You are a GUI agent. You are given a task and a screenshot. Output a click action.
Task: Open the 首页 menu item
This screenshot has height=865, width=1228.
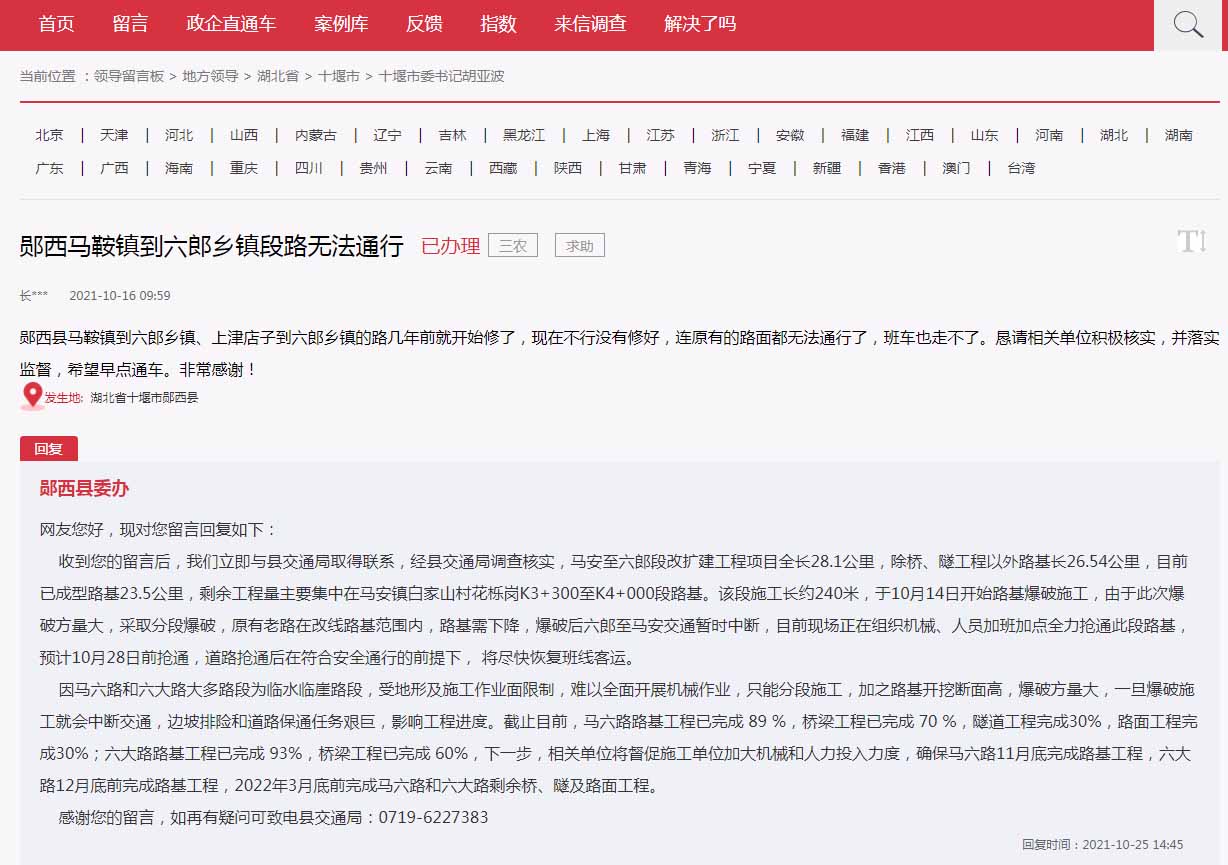[56, 24]
